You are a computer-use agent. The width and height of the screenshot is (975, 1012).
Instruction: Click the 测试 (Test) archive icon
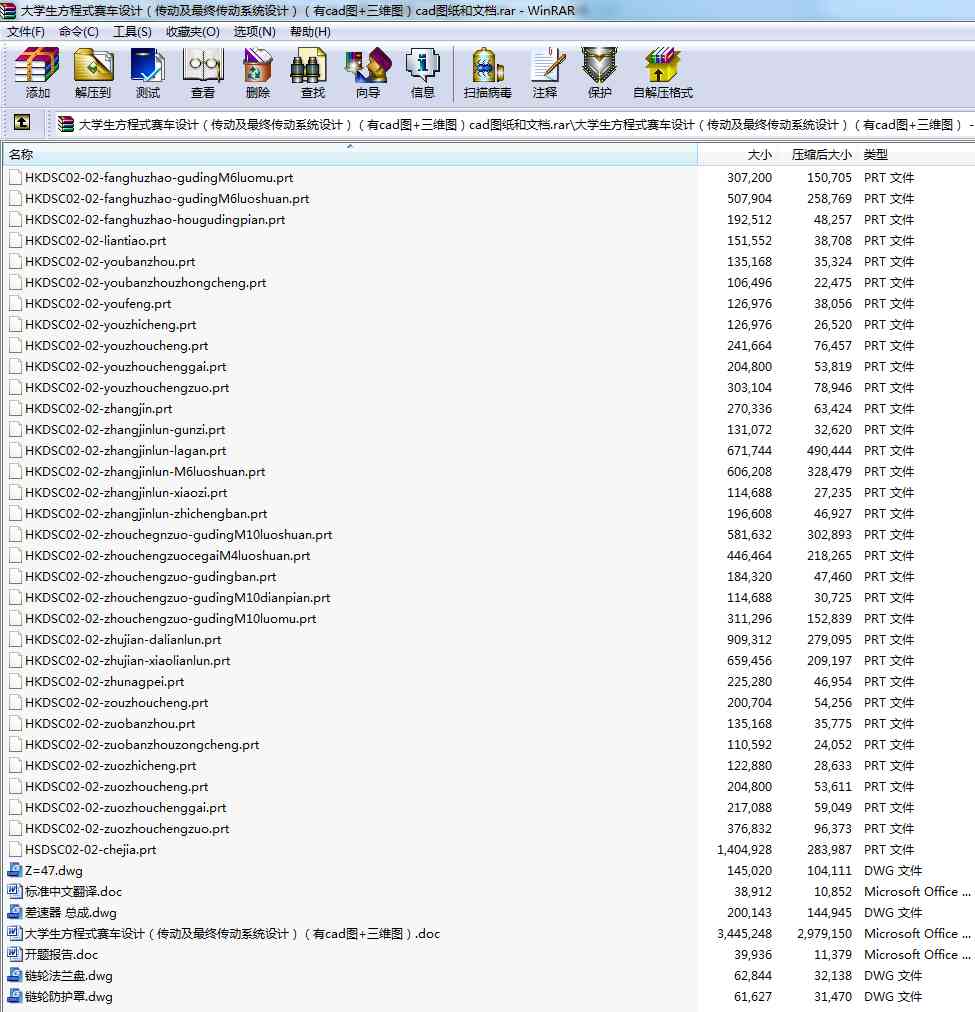[148, 73]
